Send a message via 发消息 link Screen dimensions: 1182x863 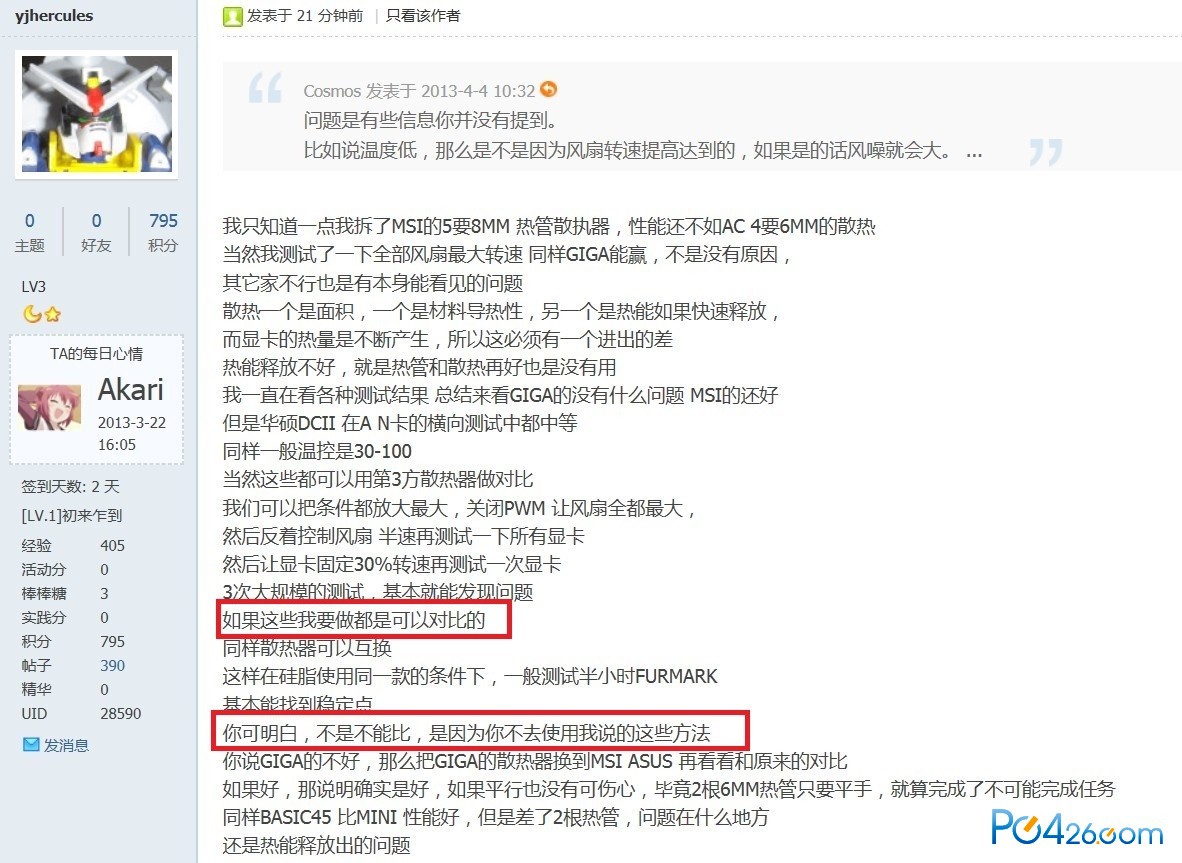(66, 745)
